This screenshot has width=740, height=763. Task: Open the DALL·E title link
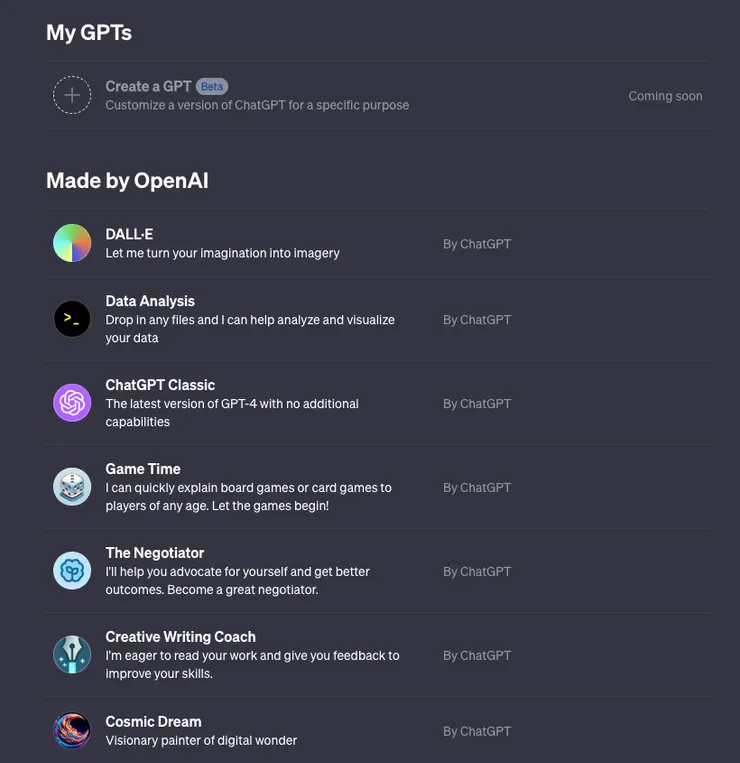click(129, 234)
